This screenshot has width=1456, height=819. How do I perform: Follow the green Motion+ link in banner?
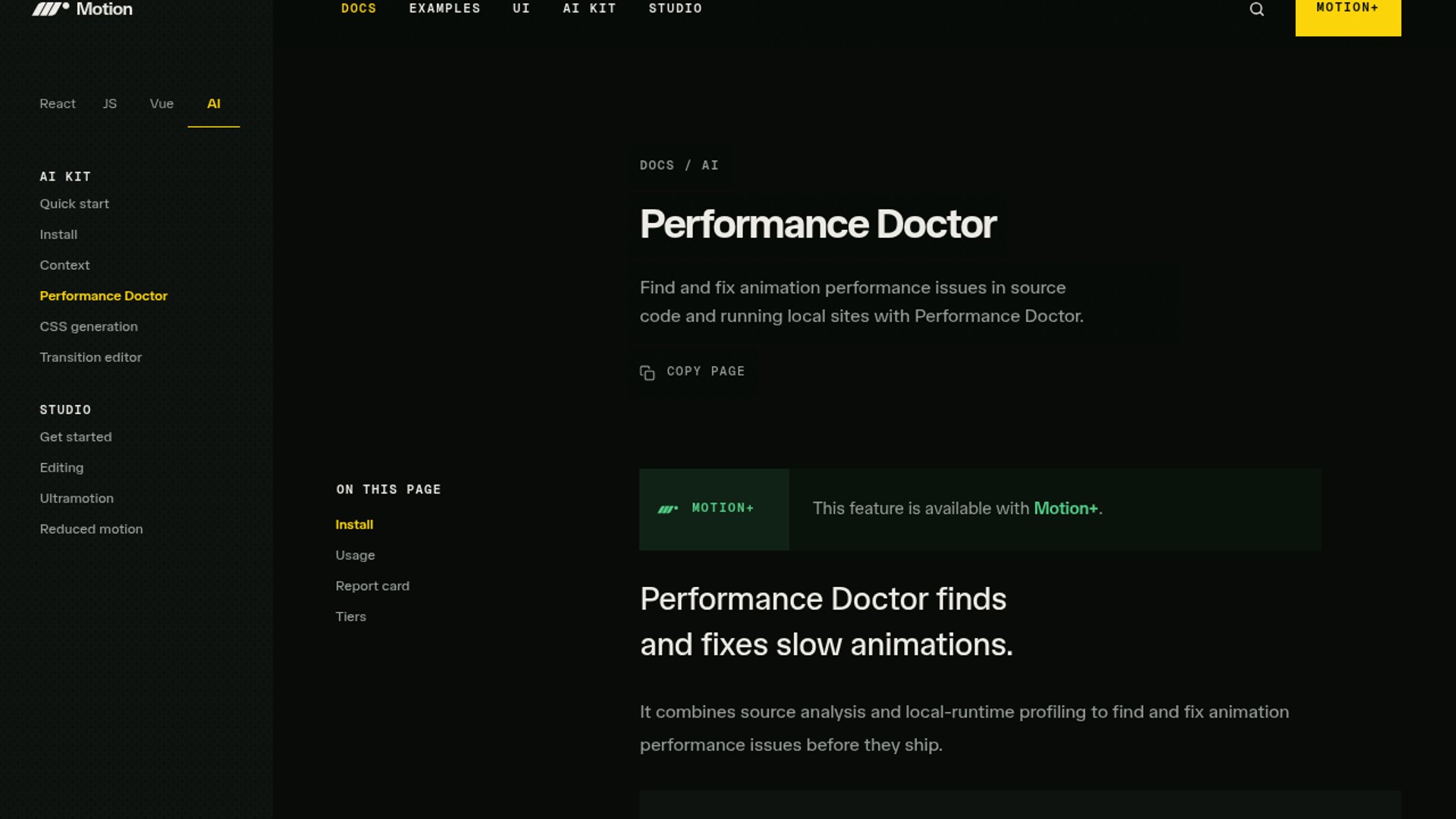click(1065, 509)
